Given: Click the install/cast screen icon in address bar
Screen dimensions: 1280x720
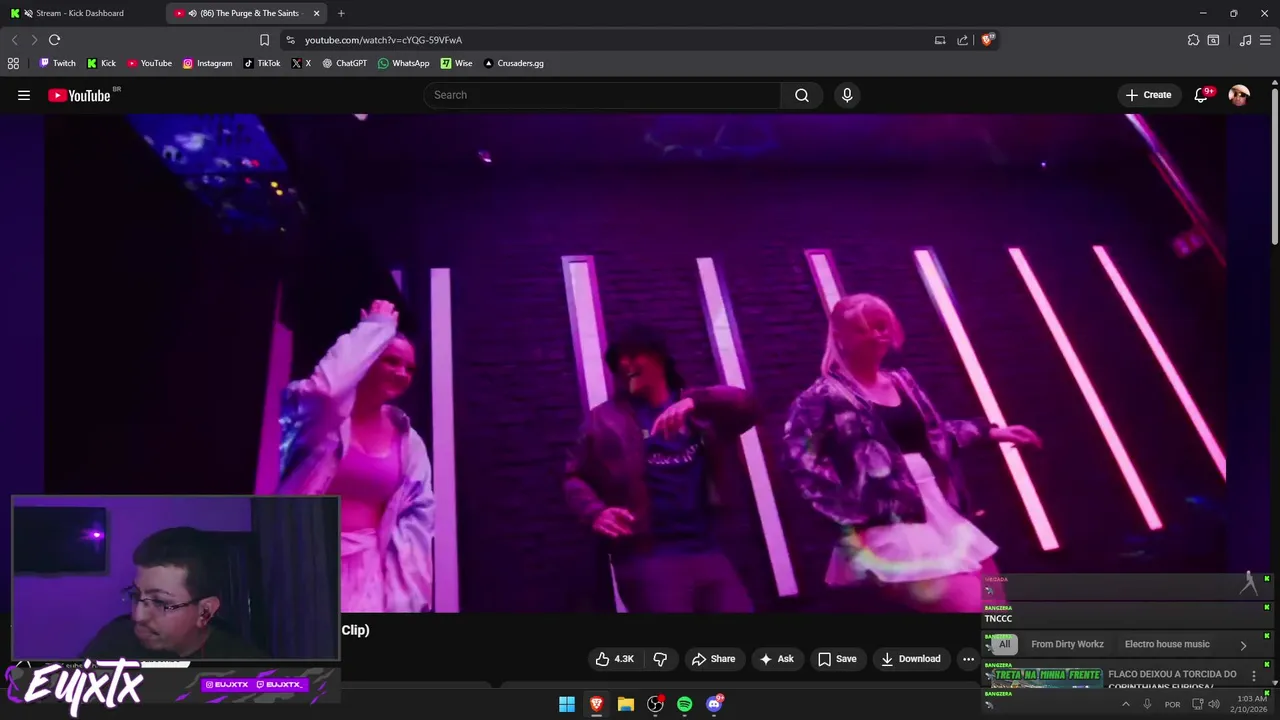Looking at the screenshot, I should [940, 40].
